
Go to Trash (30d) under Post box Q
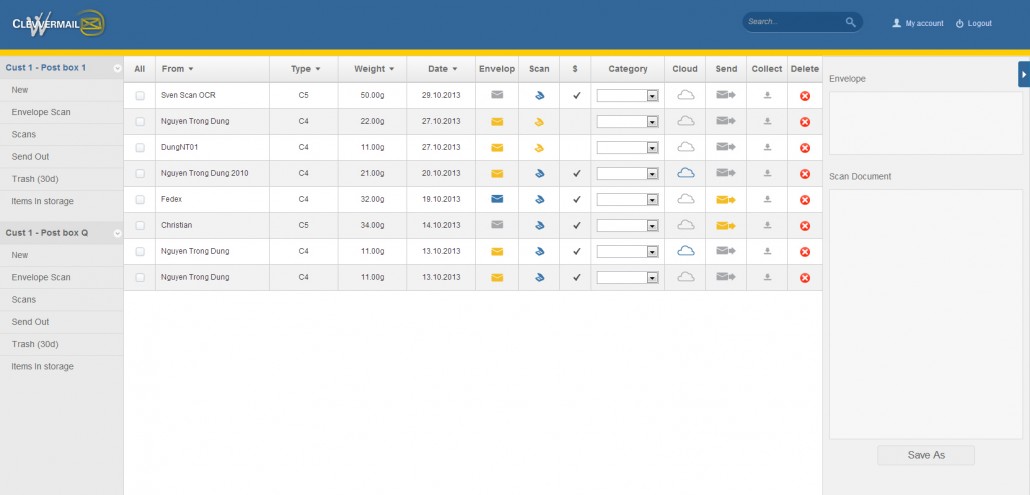[35, 344]
